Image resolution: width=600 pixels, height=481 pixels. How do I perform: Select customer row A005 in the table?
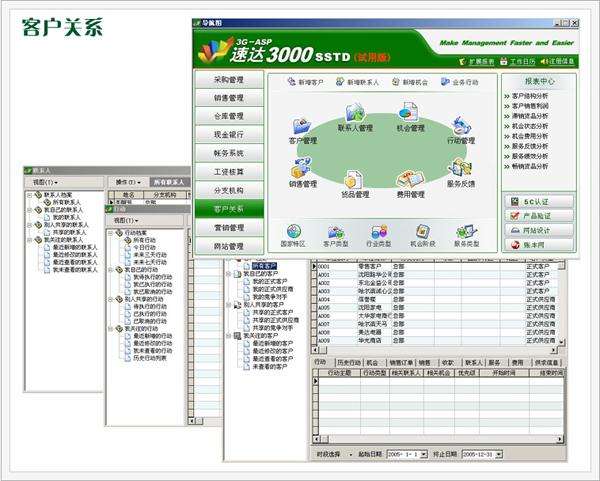coord(436,308)
